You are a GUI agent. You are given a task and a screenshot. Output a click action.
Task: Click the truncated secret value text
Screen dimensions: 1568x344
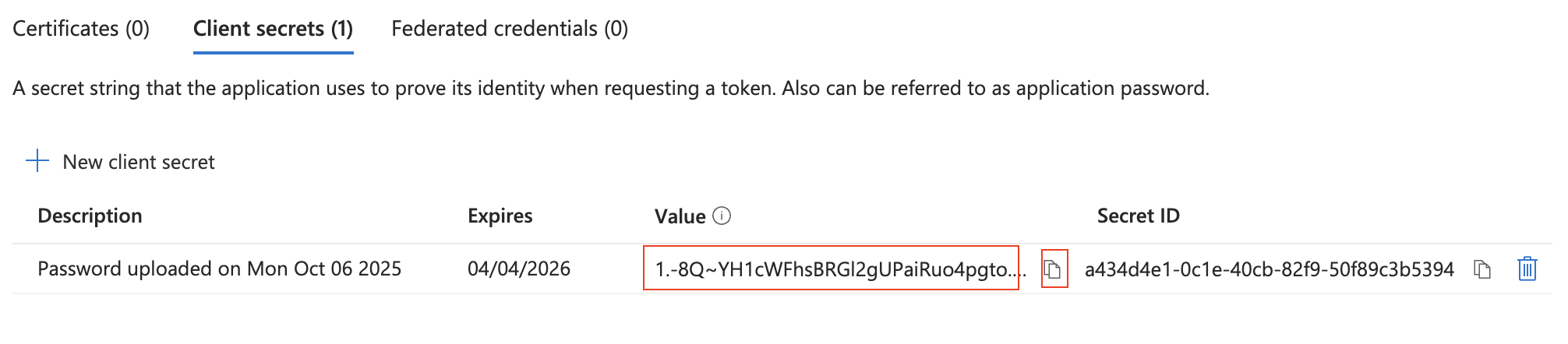[831, 269]
